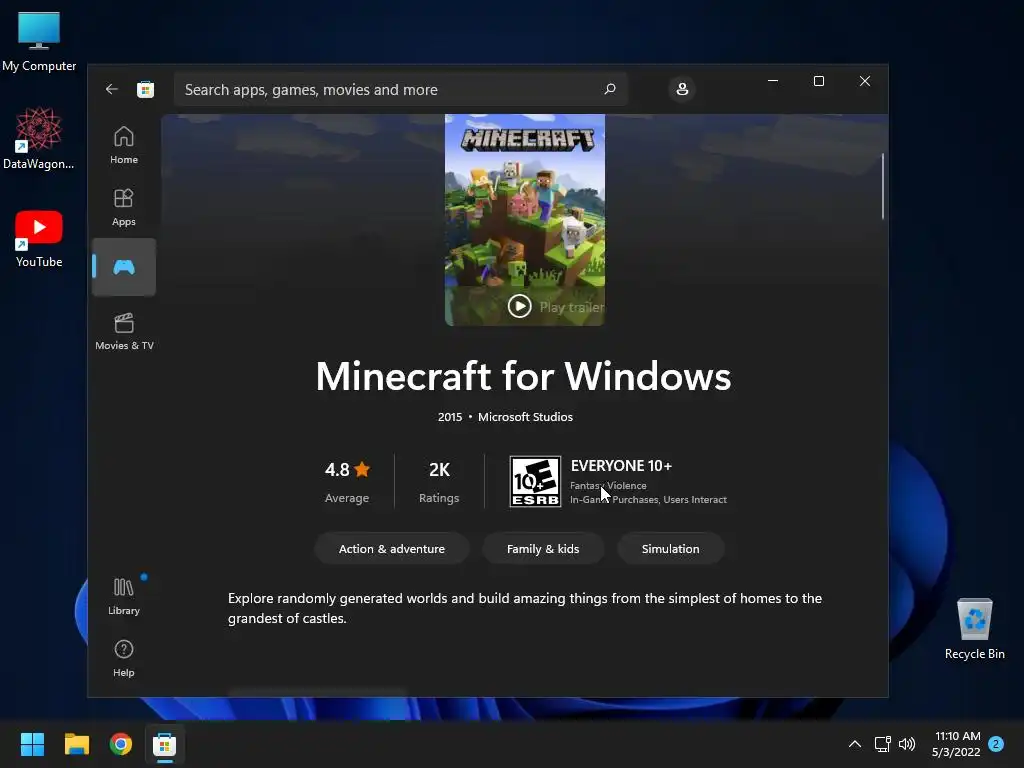Open Apps section in sidebar
The image size is (1024, 768).
[123, 207]
